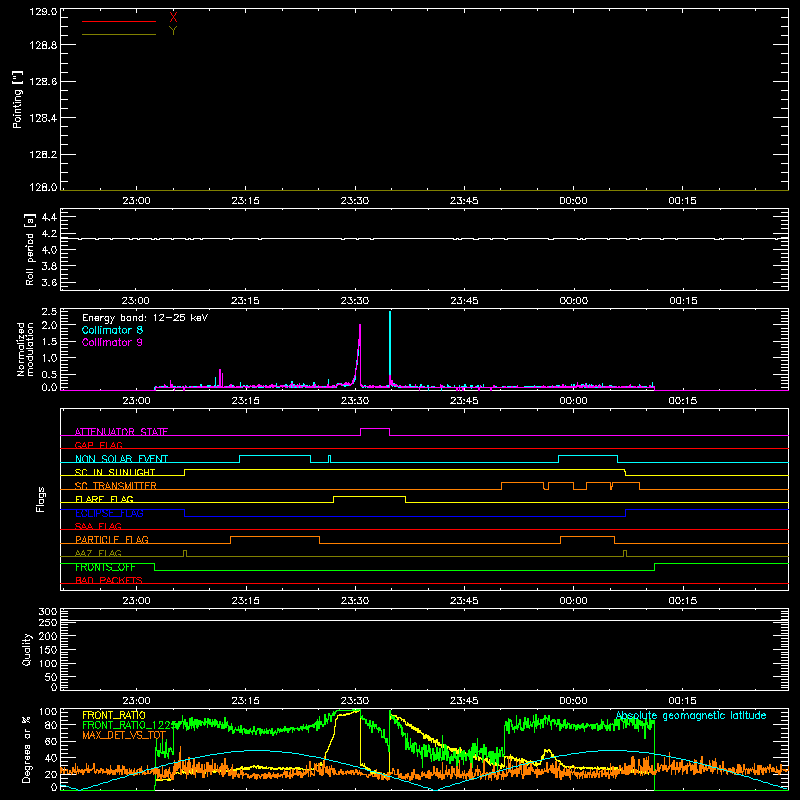
Task: Click the 2.5 modulation tick label
Action: click(x=49, y=312)
